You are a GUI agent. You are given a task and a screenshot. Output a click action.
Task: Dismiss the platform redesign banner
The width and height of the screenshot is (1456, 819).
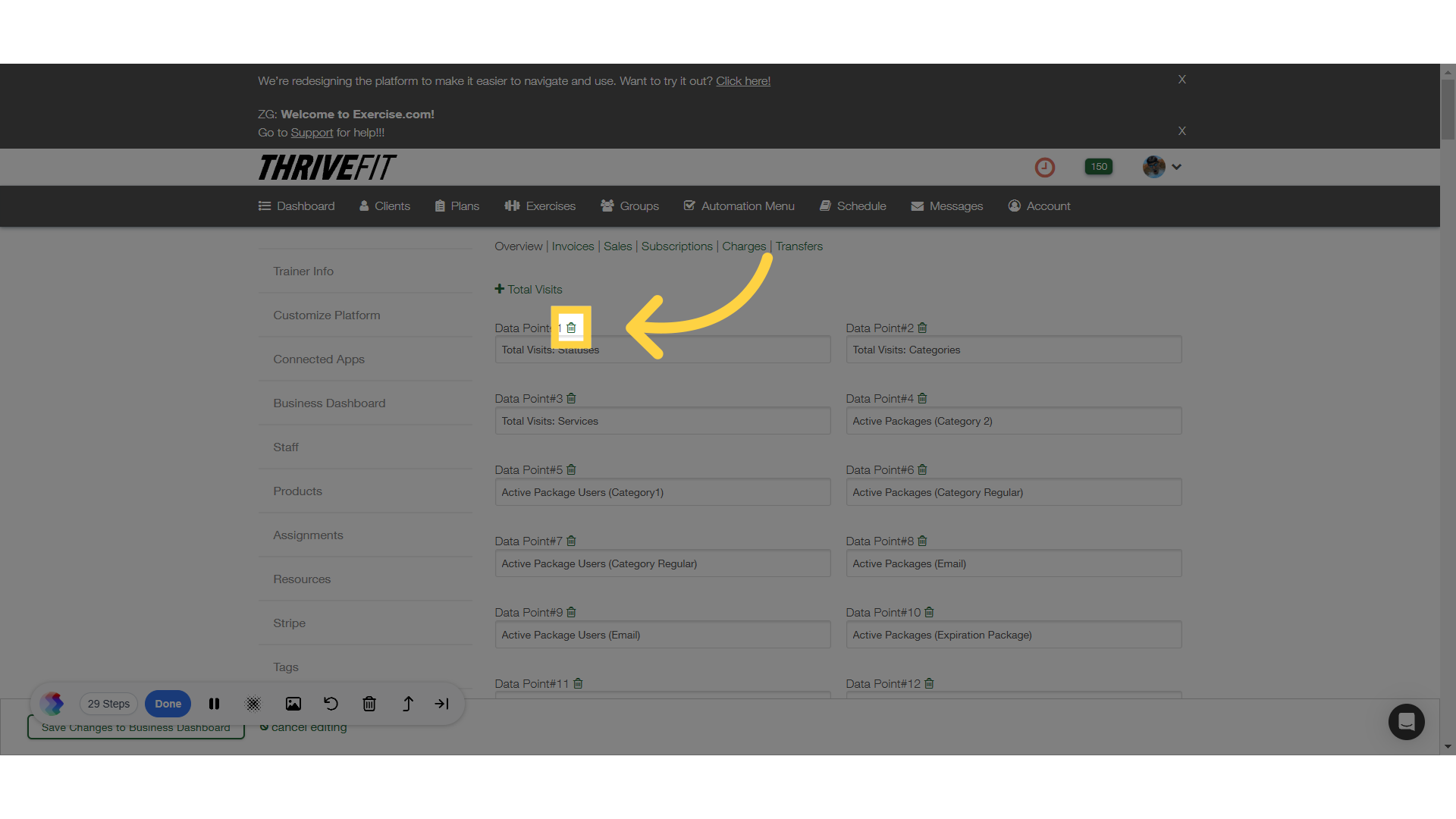click(x=1182, y=79)
